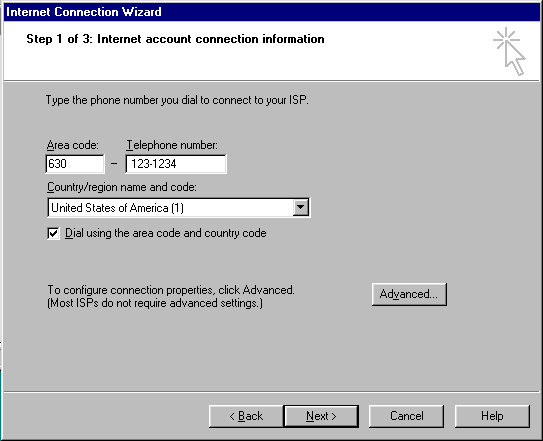
Task: Click the dash between area code and number
Action: click(x=114, y=164)
